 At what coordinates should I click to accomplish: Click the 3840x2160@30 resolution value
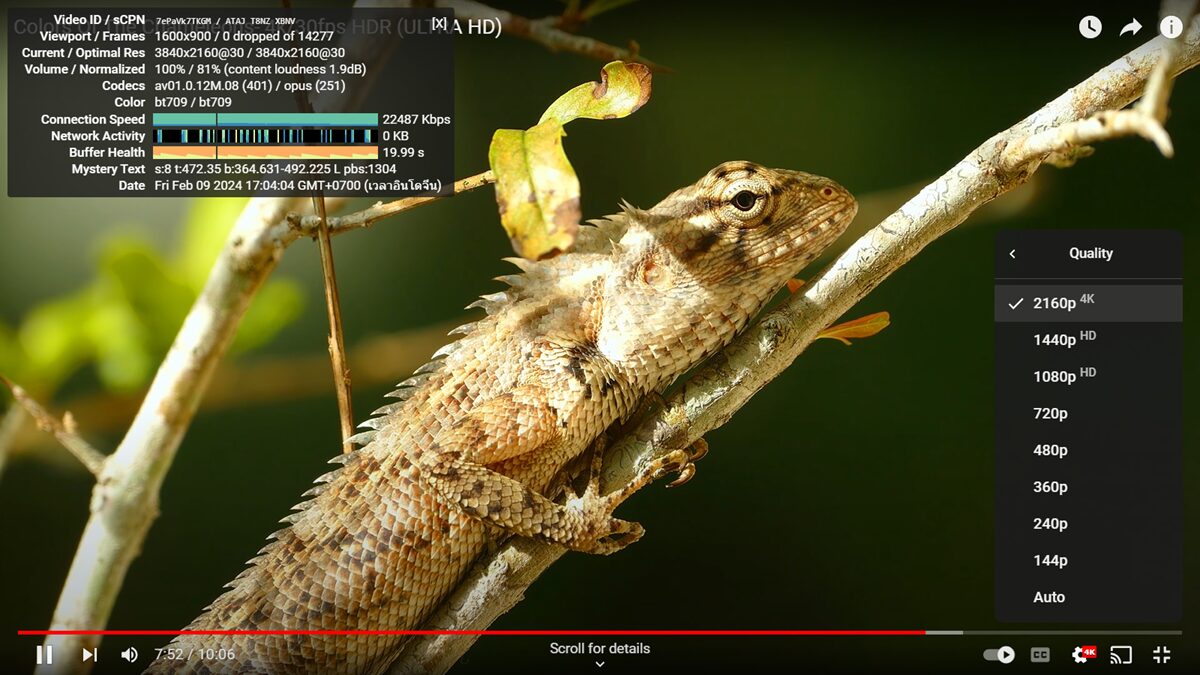(250, 52)
